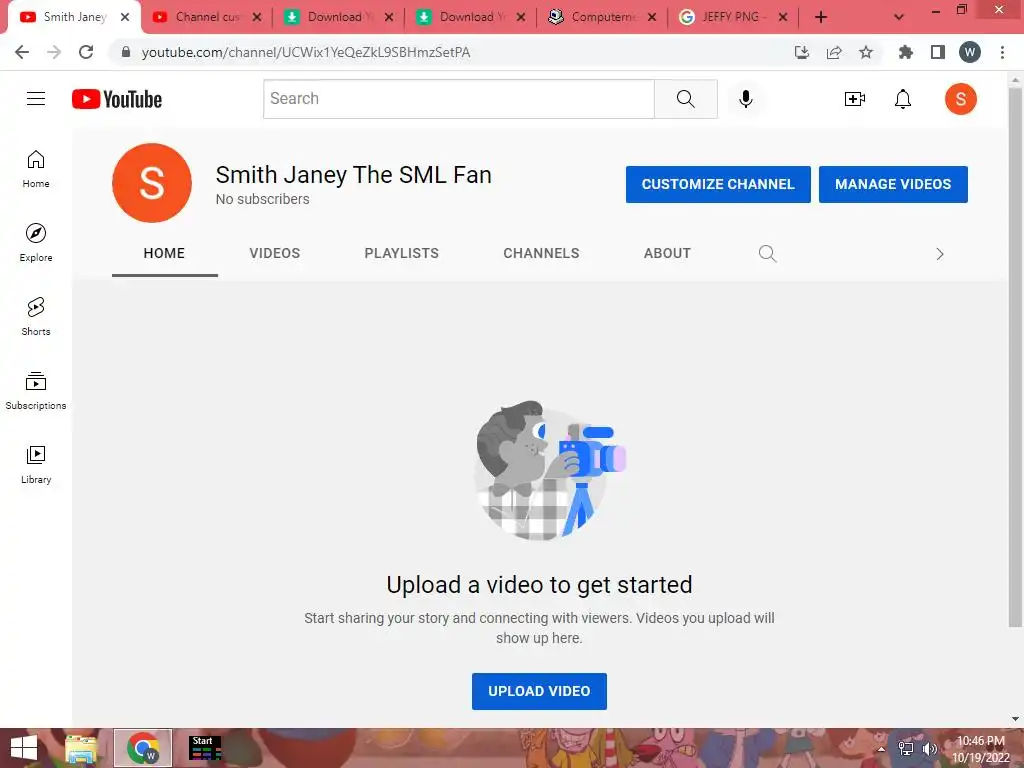Go to Home in the sidebar
Screen dimensions: 1024x768
point(36,169)
